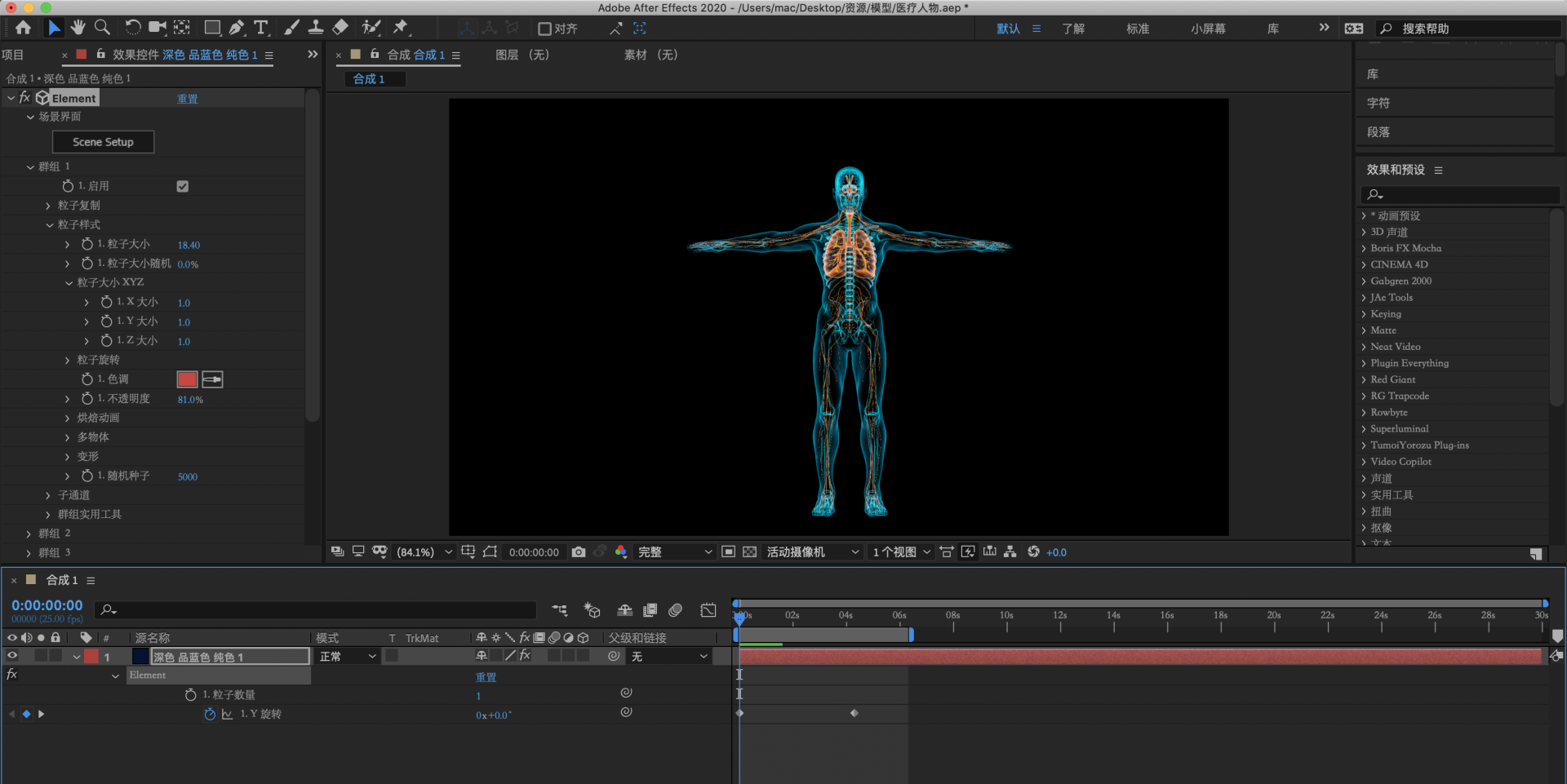
Task: Click the Scene Setup button
Action: [103, 142]
